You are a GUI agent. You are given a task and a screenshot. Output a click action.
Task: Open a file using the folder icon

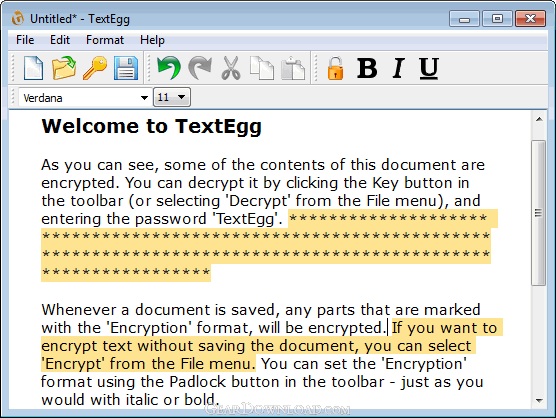[x=64, y=68]
